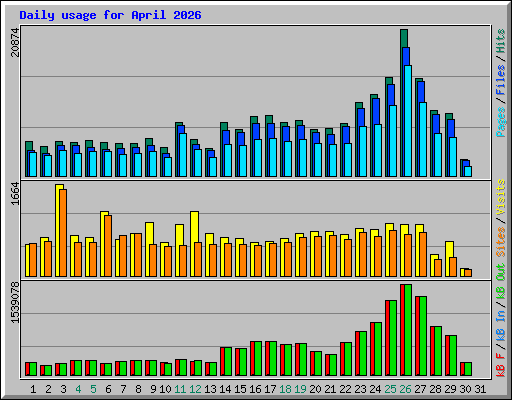Click green weekend day label 4
Image resolution: width=512 pixels, height=400 pixels.
78,389
